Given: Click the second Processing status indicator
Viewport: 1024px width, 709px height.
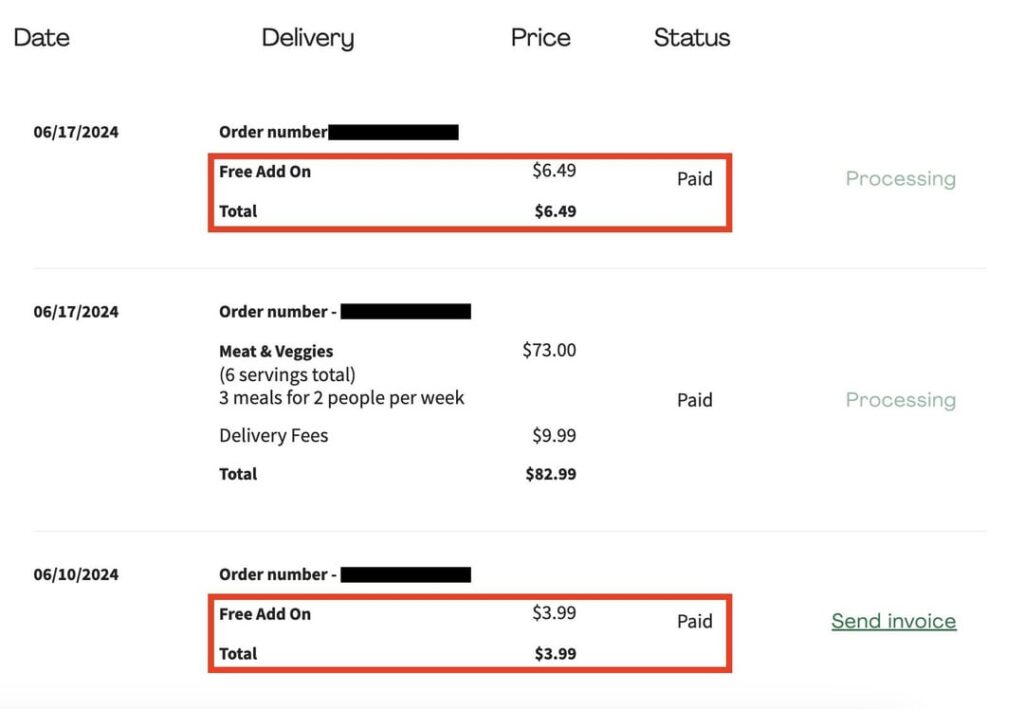Looking at the screenshot, I should [900, 399].
